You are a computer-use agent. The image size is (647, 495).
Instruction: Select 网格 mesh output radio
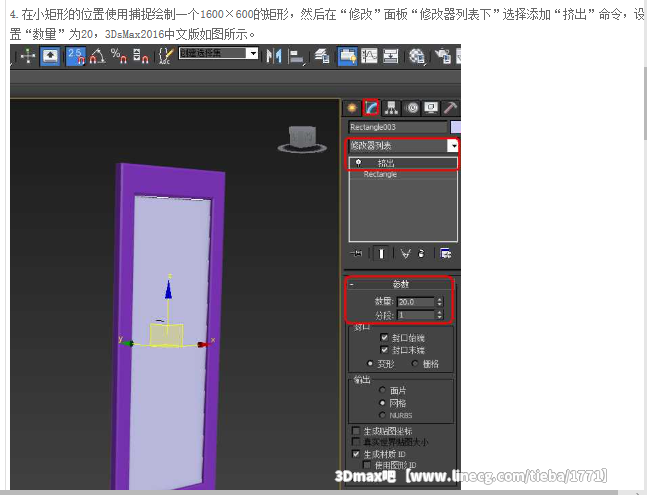(383, 403)
